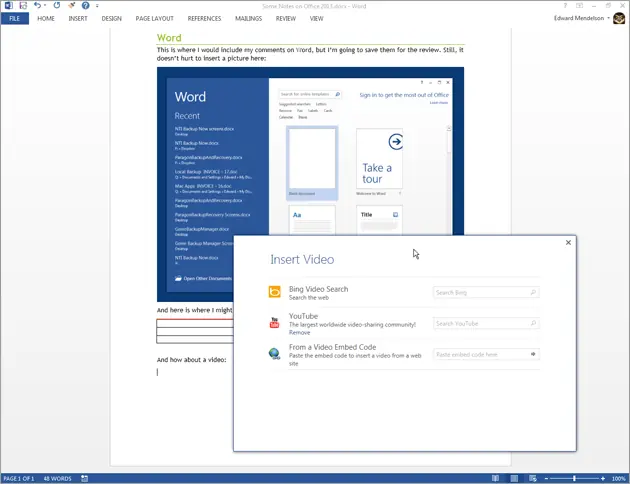Click the user profile picture
This screenshot has height=484, width=630.
pyautogui.click(x=619, y=18)
